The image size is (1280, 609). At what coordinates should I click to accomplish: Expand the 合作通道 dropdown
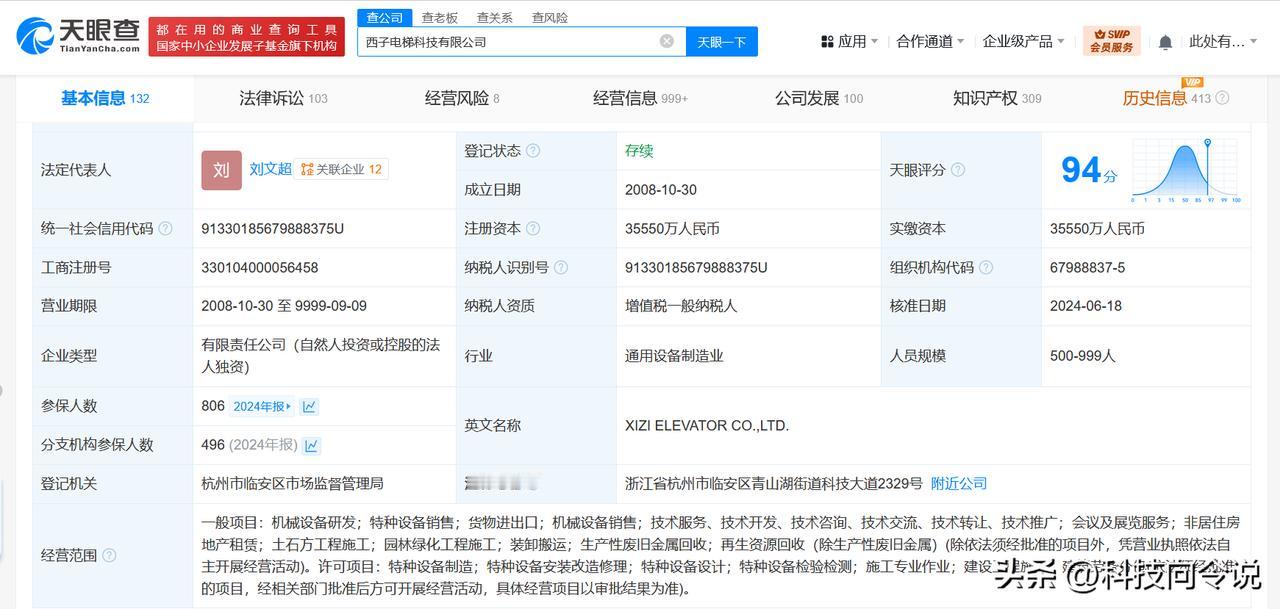pos(930,41)
